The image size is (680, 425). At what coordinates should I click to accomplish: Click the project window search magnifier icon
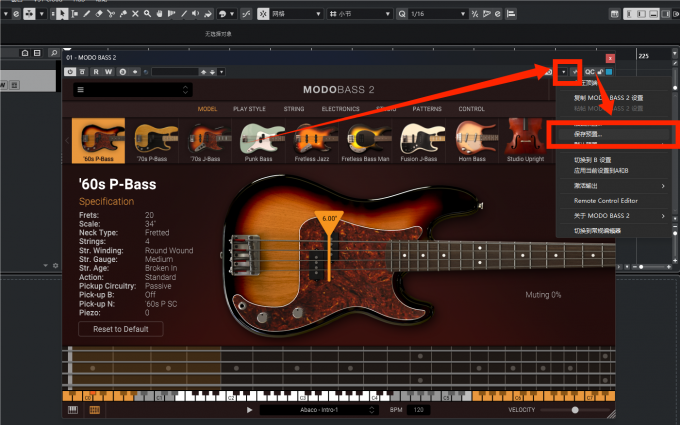coord(54,53)
